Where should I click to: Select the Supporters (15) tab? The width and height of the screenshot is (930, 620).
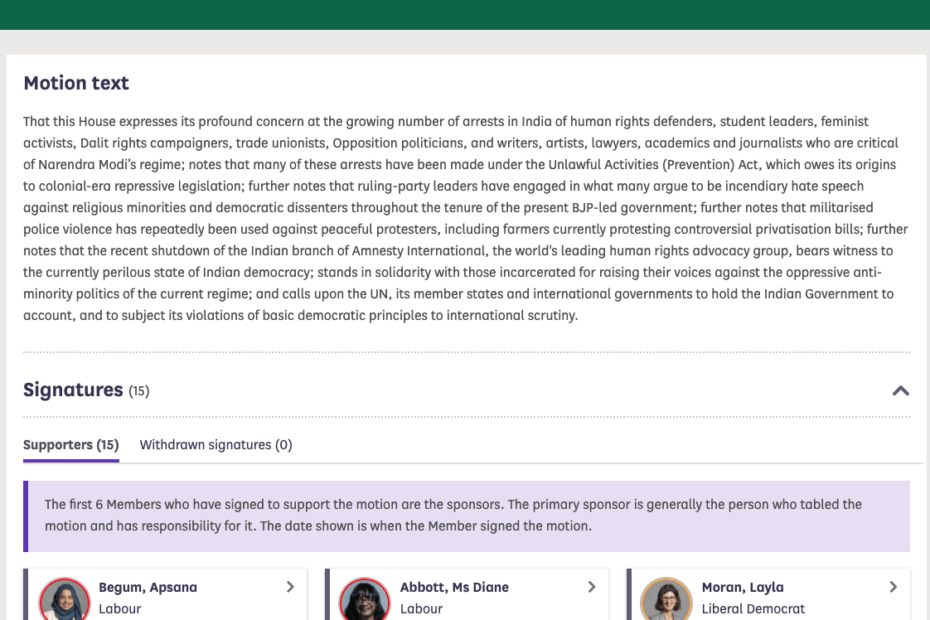point(71,445)
